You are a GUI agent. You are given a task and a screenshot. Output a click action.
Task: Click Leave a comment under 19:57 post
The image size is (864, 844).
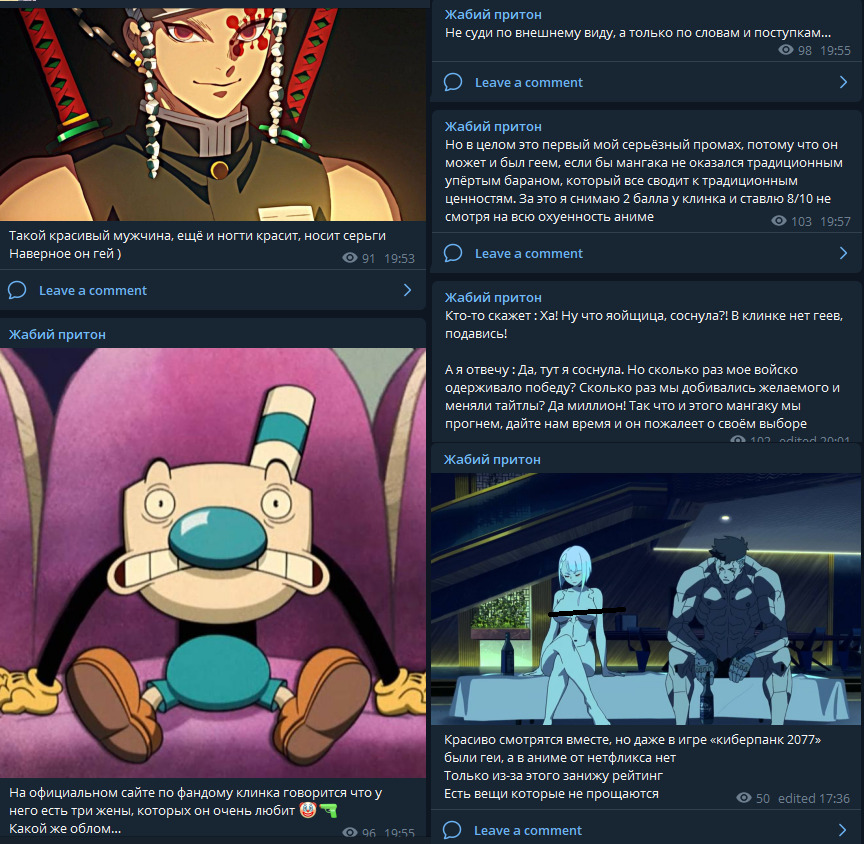tap(528, 253)
